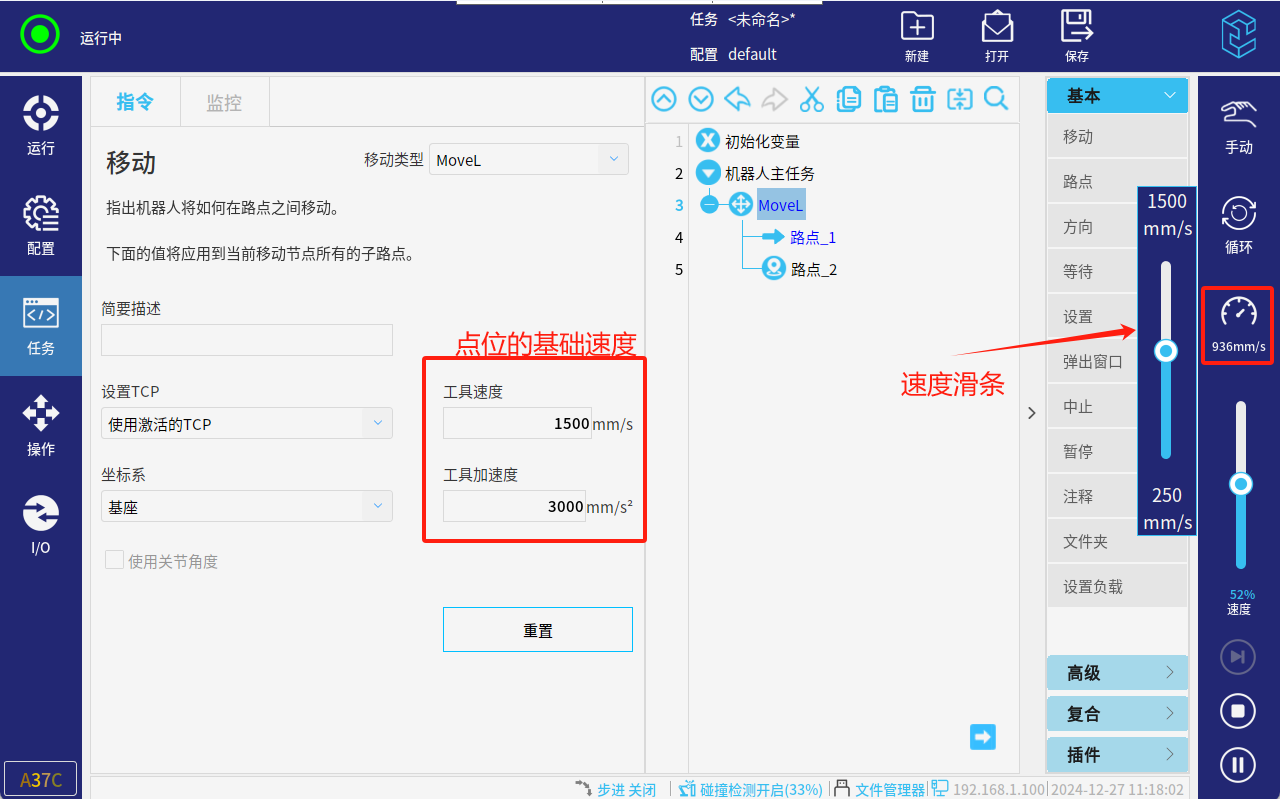Toggle 循环 loop mode
1280x799 pixels.
(1239, 225)
